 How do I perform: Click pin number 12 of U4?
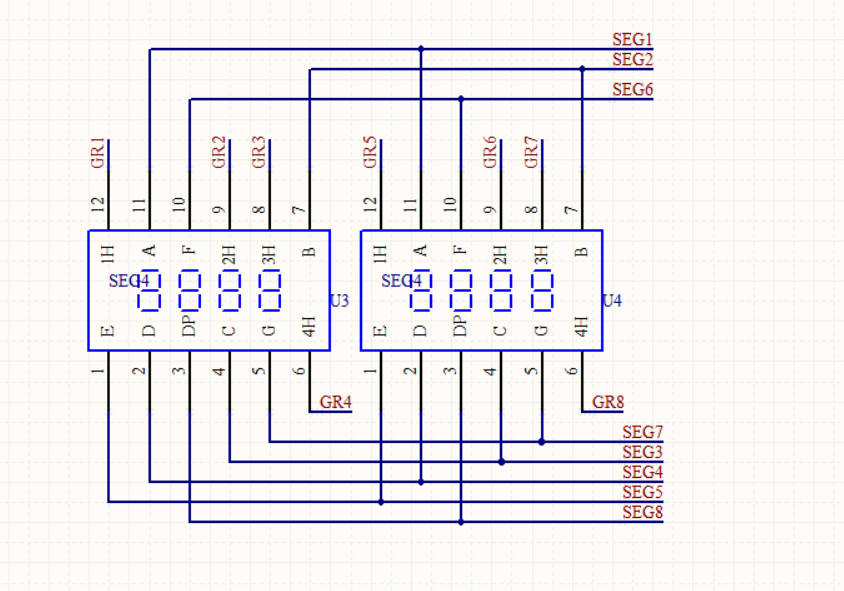coord(370,205)
